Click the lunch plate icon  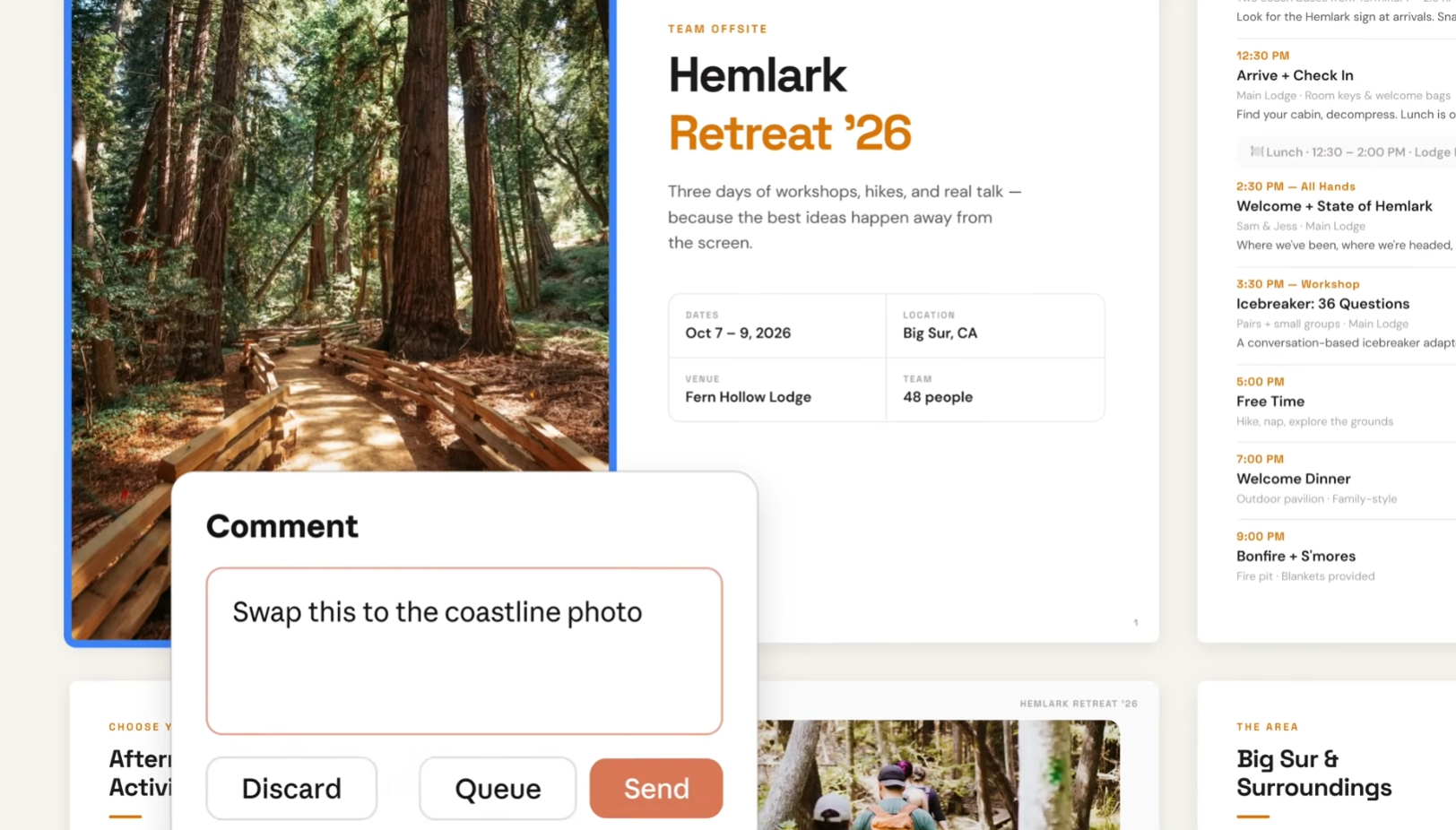coord(1256,151)
